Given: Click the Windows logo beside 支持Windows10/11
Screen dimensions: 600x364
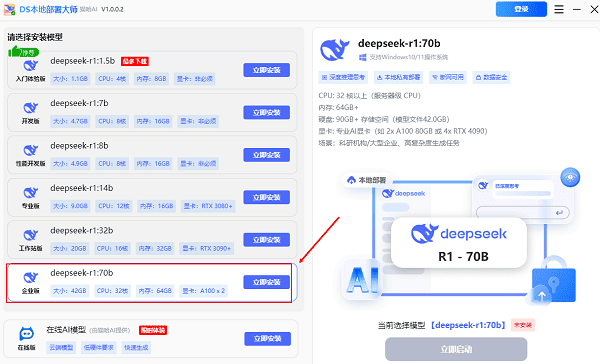Looking at the screenshot, I should [362, 57].
